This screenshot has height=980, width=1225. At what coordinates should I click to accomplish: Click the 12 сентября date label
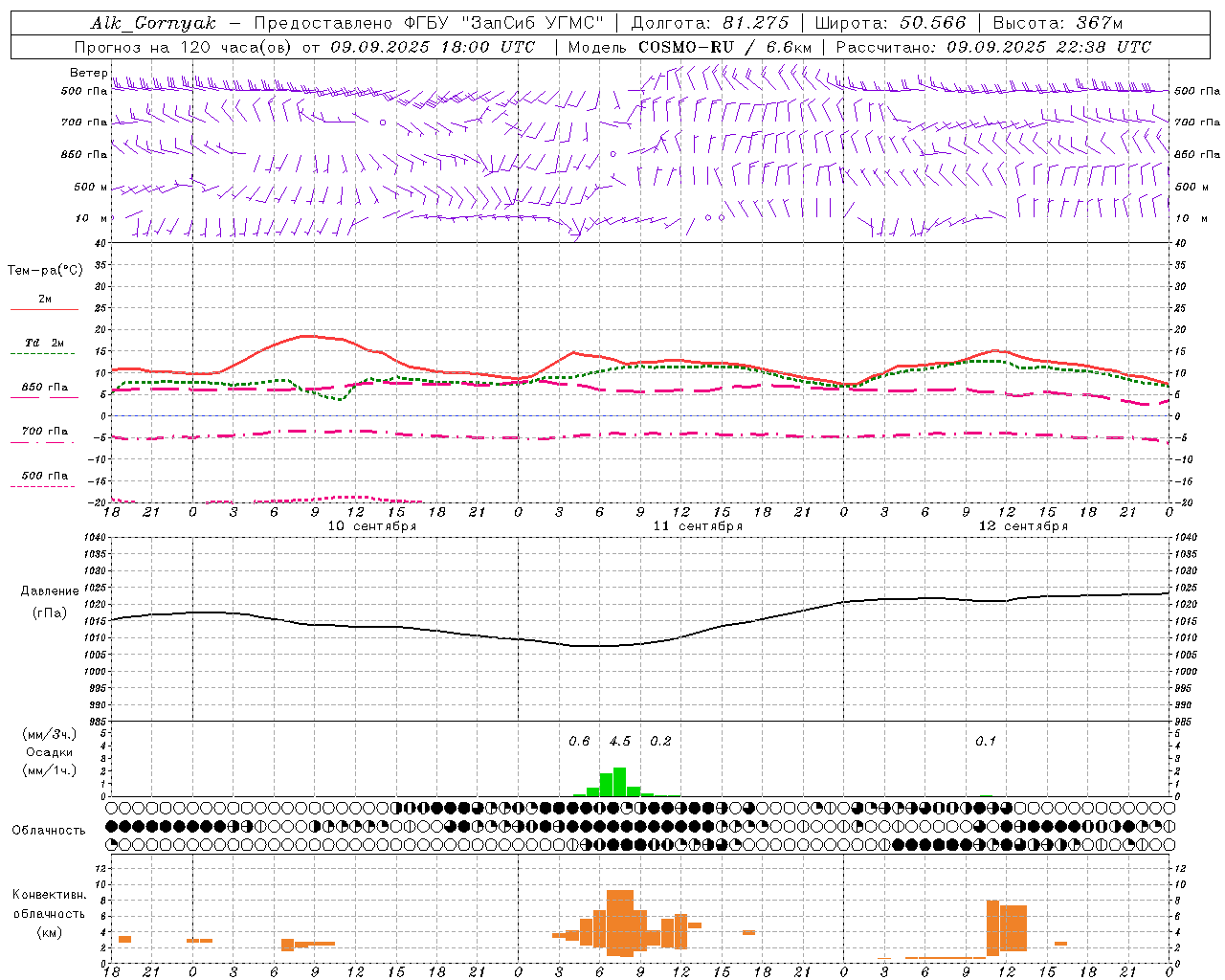point(1023,526)
